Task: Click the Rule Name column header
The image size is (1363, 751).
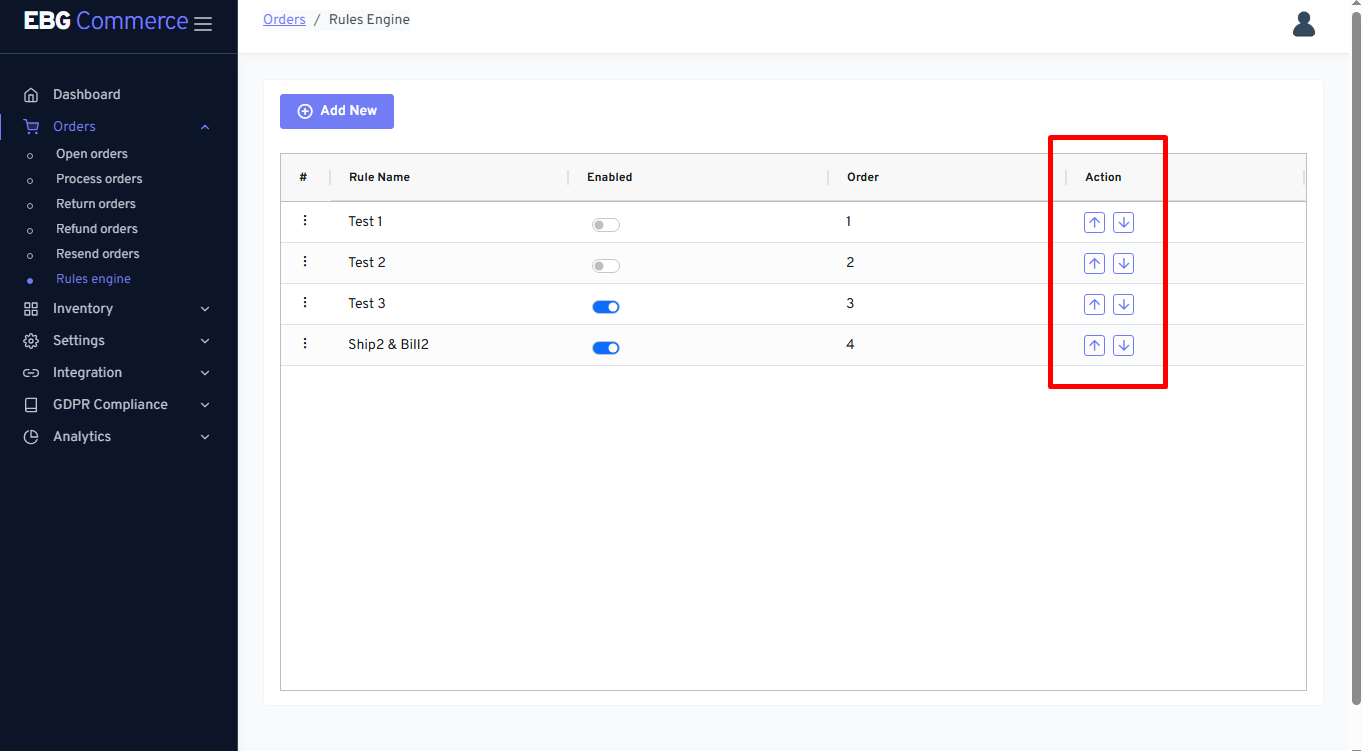Action: [x=379, y=177]
